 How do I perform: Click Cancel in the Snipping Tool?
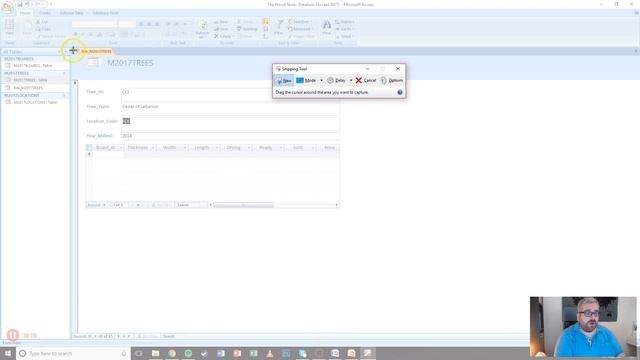pyautogui.click(x=366, y=80)
